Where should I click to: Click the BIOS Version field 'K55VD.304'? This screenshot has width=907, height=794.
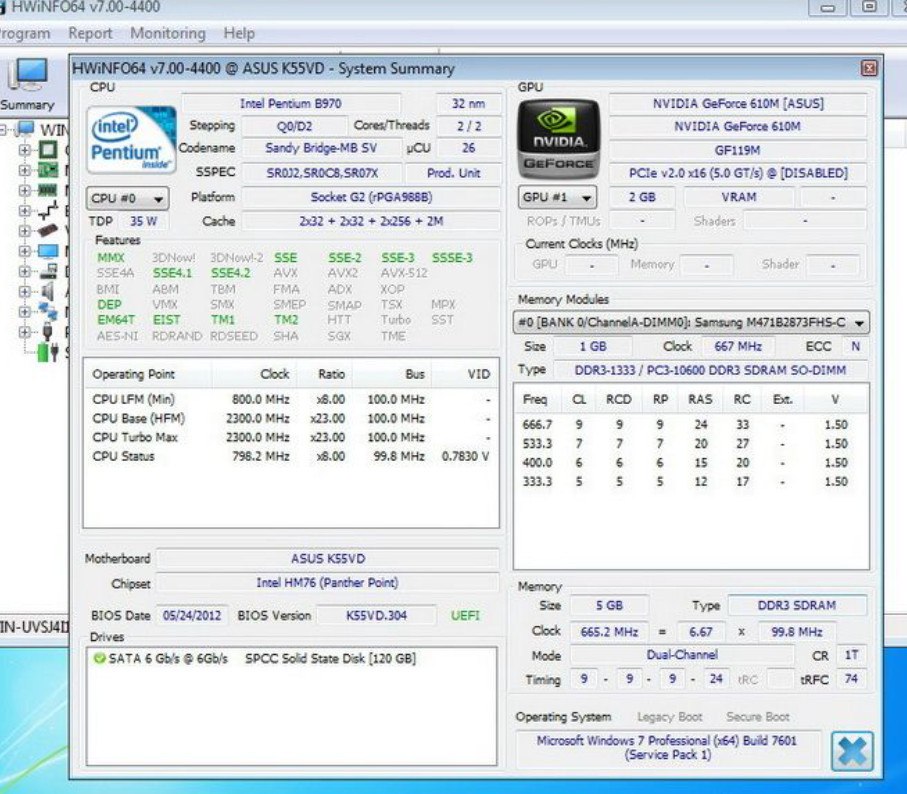(376, 615)
